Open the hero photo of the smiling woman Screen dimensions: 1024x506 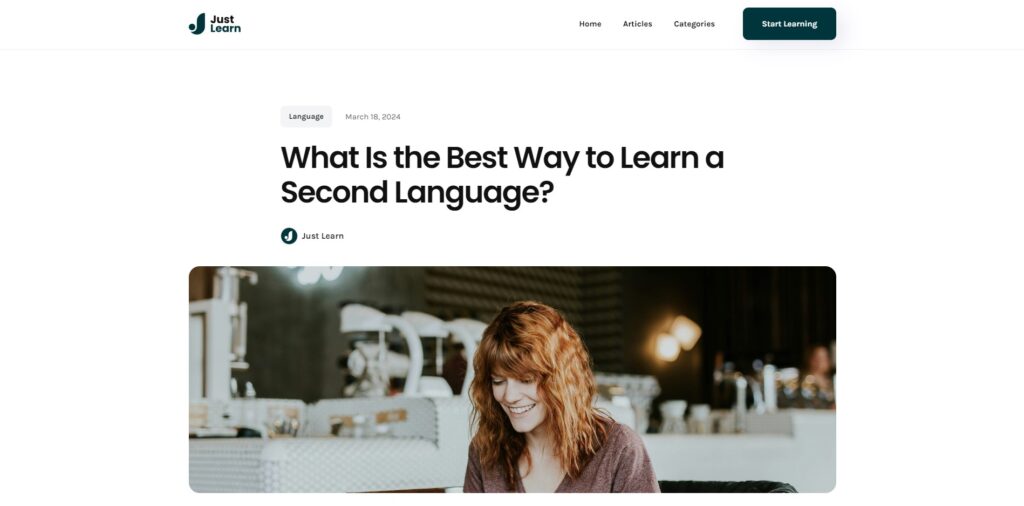tap(512, 379)
